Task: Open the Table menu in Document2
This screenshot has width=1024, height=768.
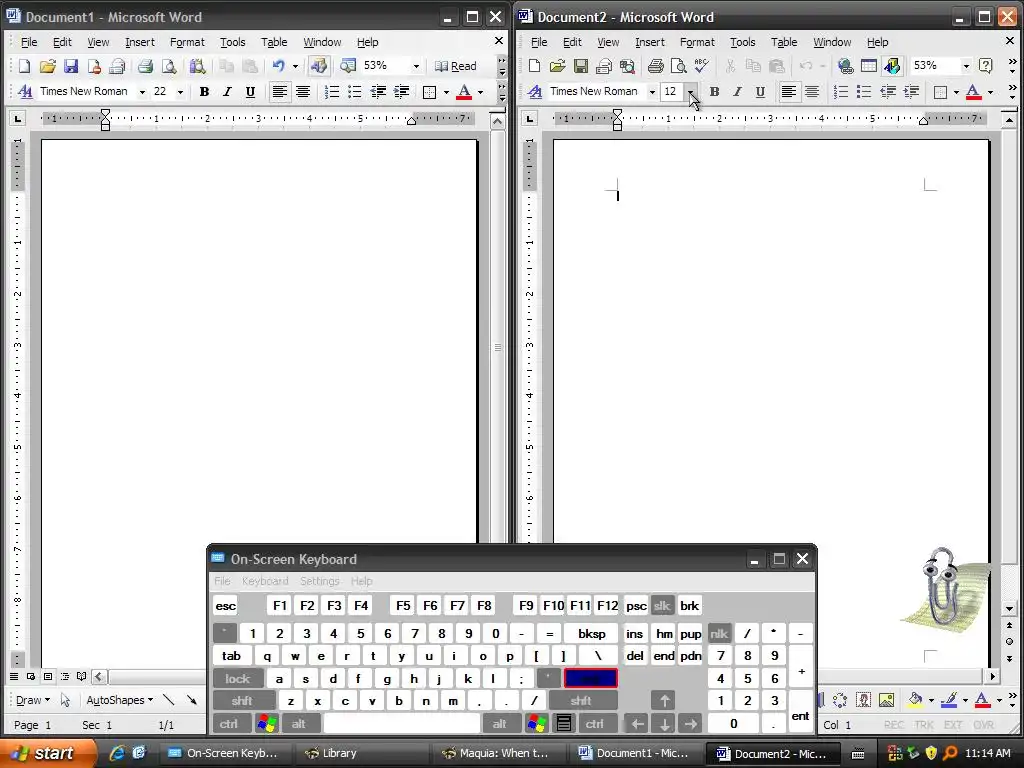Action: (784, 42)
